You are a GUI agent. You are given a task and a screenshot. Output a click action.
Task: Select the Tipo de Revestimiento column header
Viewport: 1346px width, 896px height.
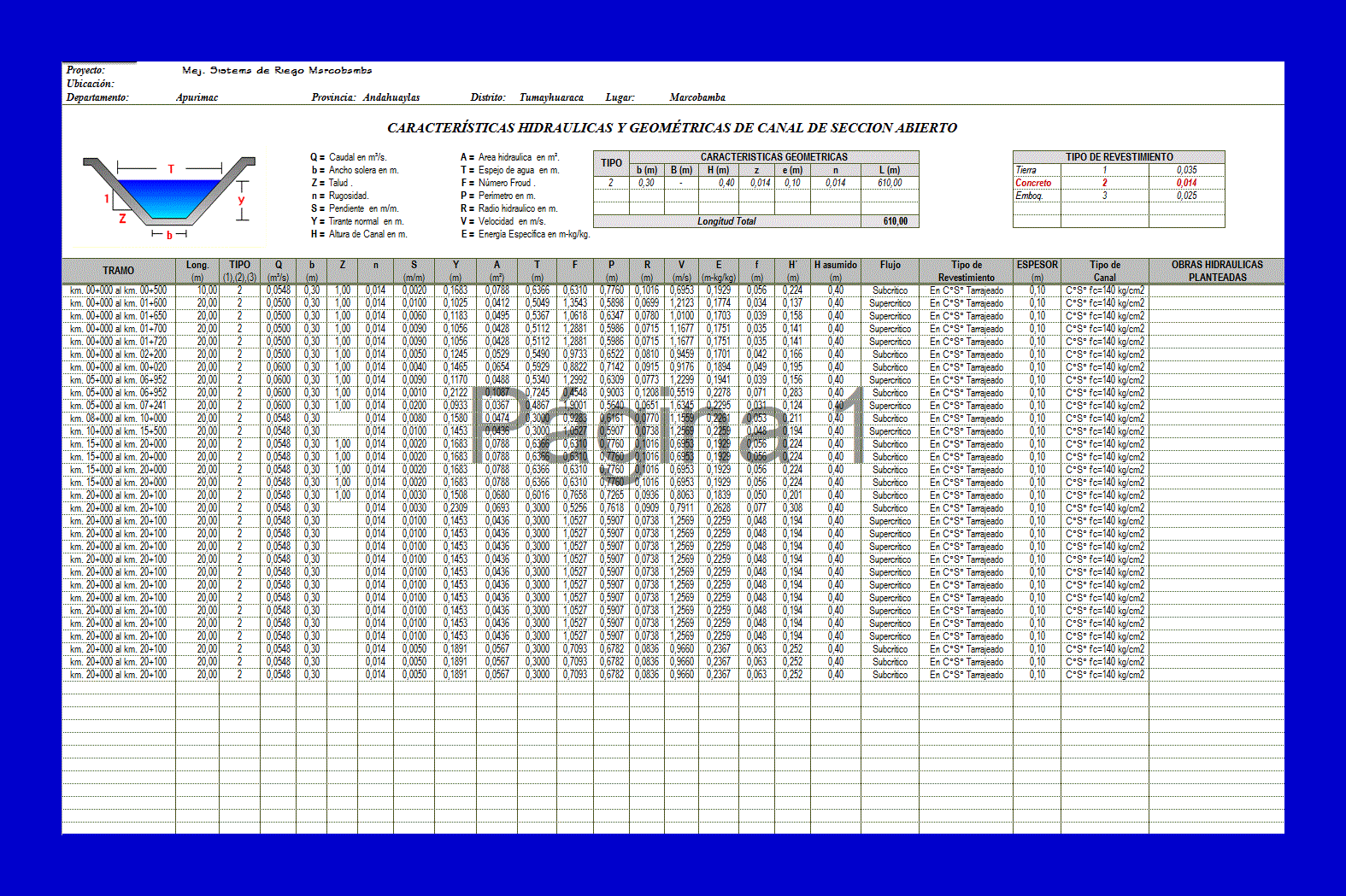pos(967,271)
